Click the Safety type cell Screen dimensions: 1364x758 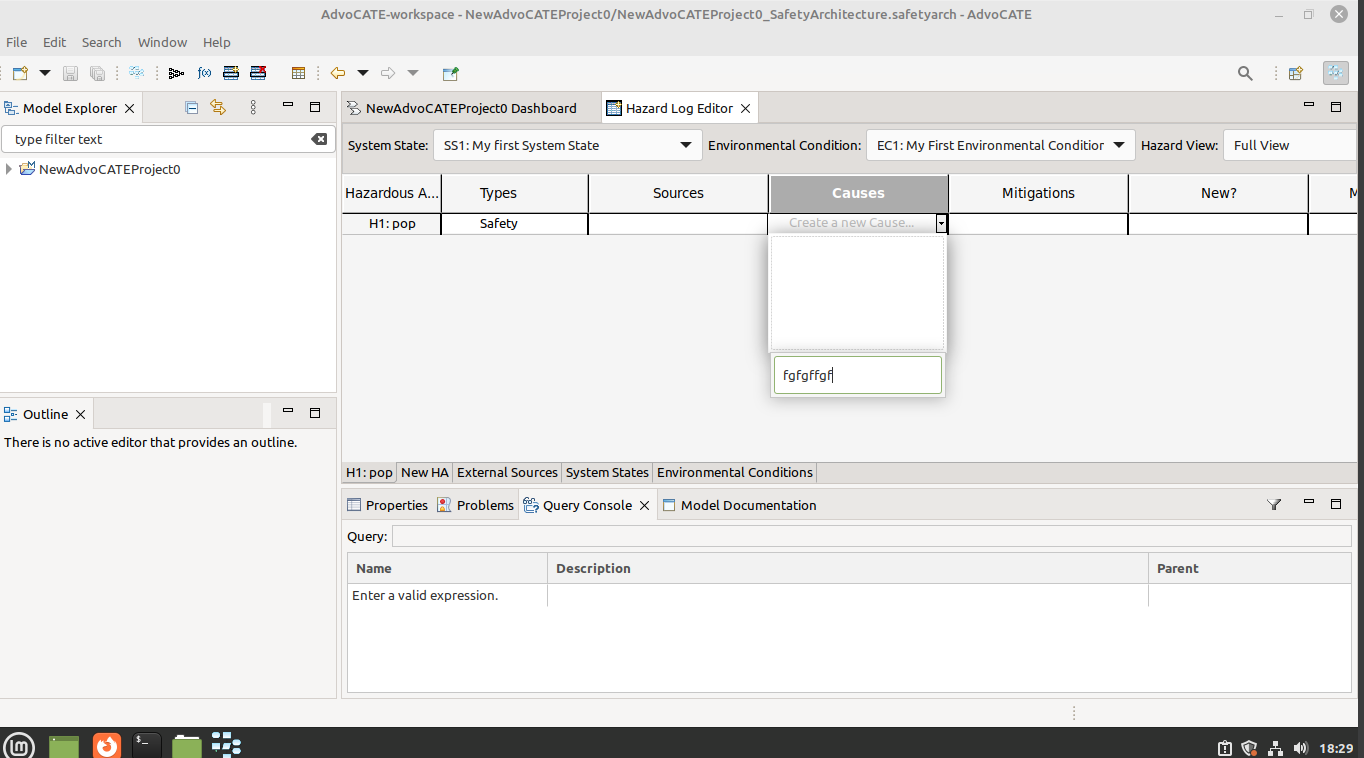click(514, 224)
